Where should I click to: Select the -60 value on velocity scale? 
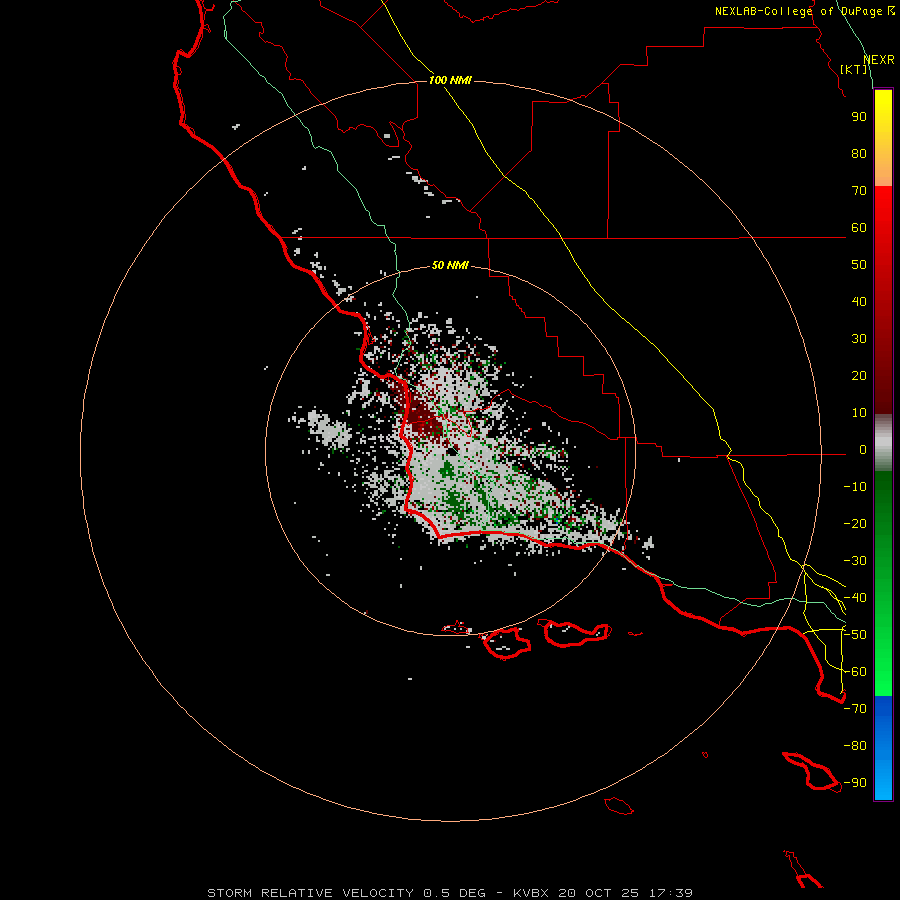(855, 672)
